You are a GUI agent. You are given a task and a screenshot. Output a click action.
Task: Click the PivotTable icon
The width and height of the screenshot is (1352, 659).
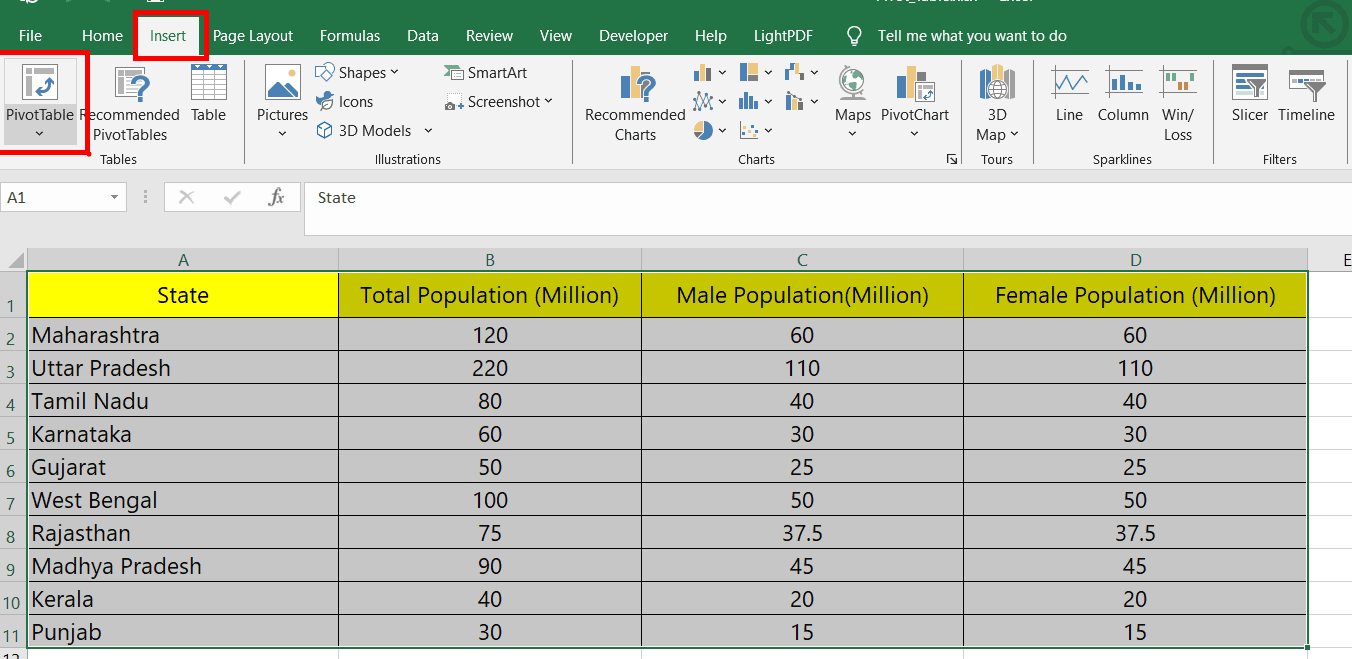tap(39, 84)
